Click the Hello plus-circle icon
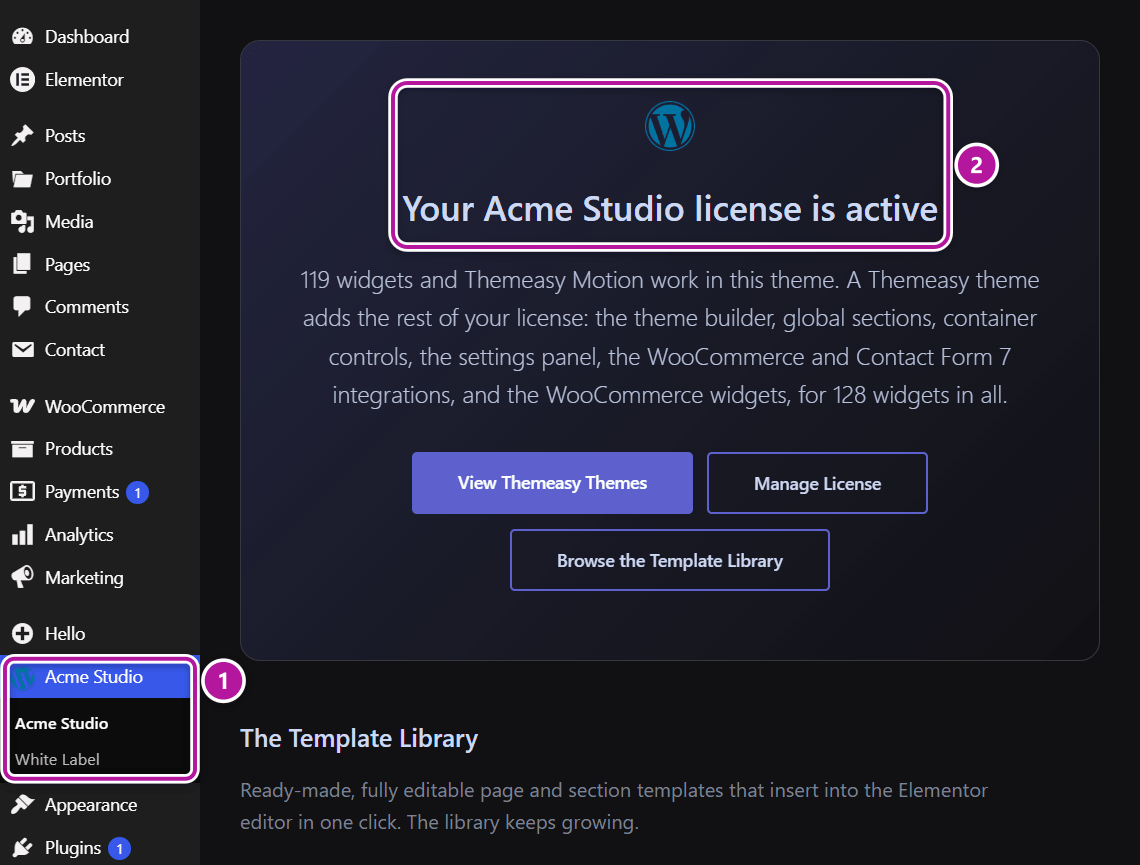This screenshot has height=865, width=1140. click(x=23, y=634)
